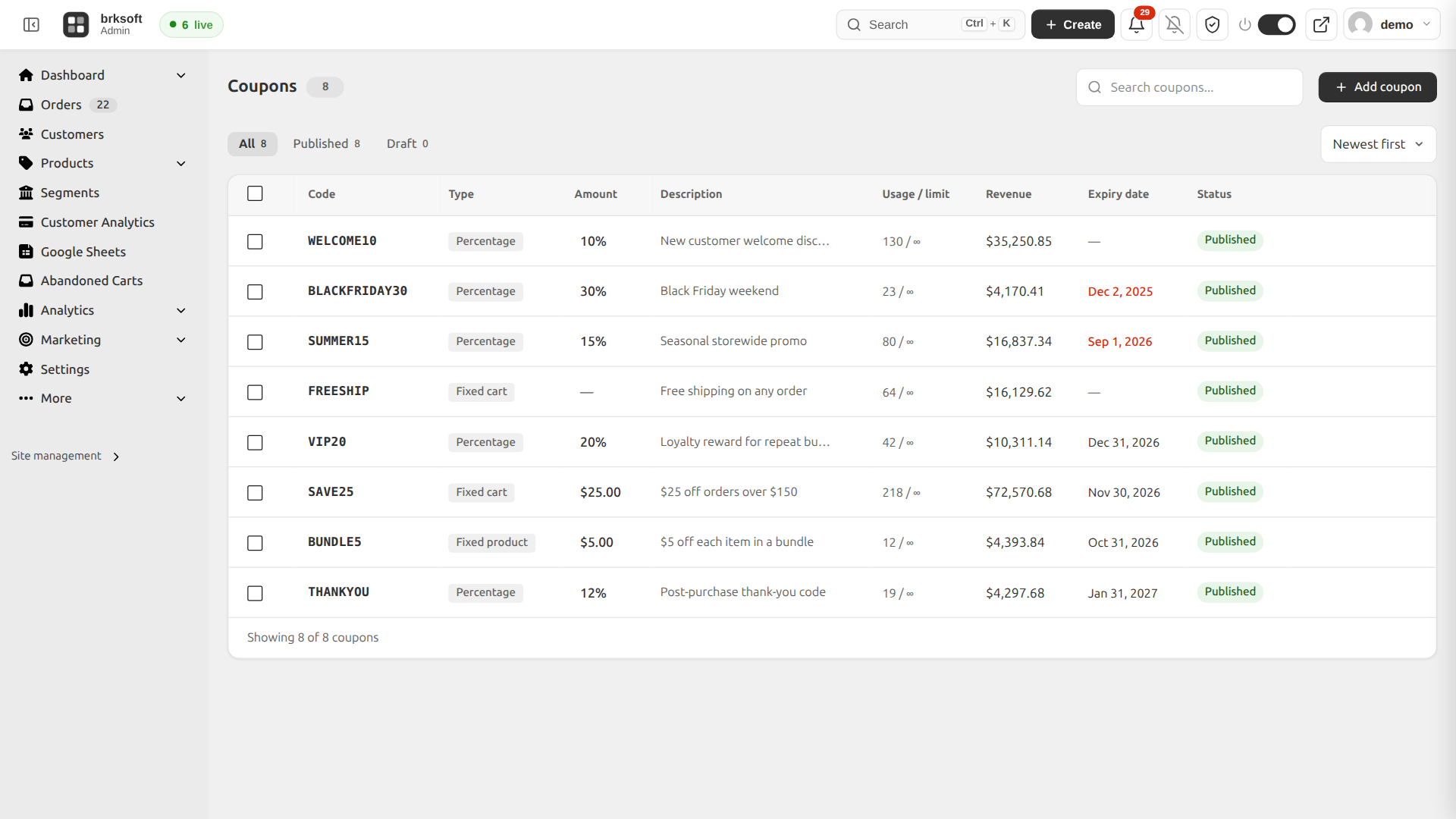Click the Customers people icon
Viewport: 1456px width, 819px height.
click(26, 134)
